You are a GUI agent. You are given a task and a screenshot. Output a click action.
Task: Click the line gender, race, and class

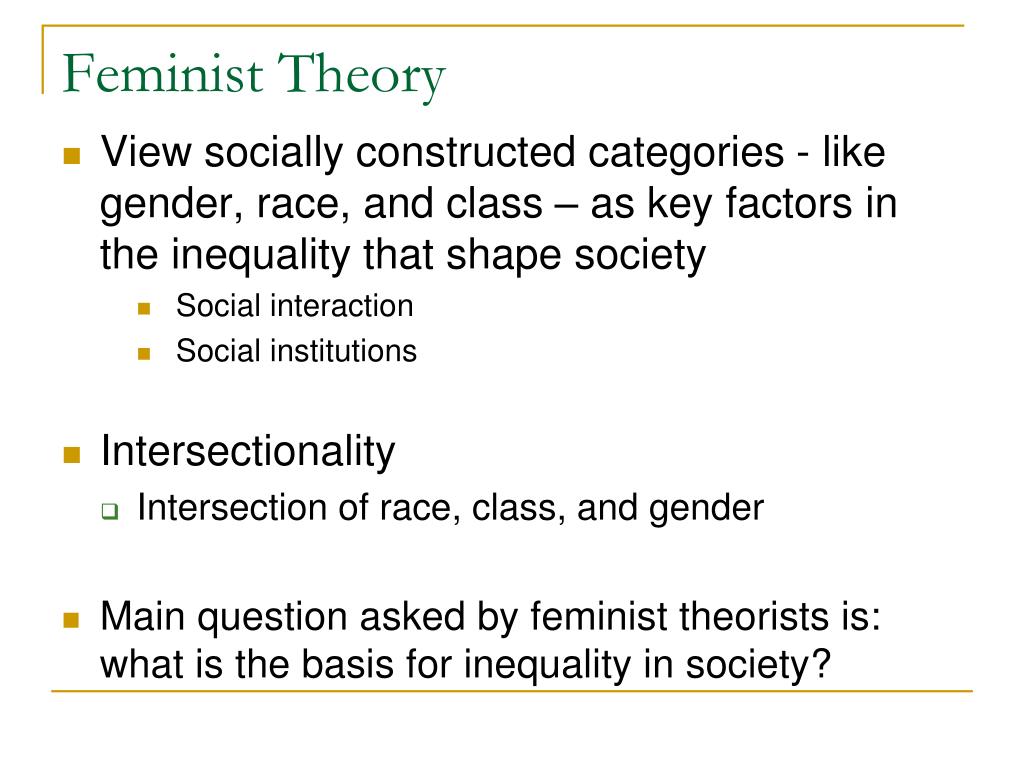click(498, 204)
